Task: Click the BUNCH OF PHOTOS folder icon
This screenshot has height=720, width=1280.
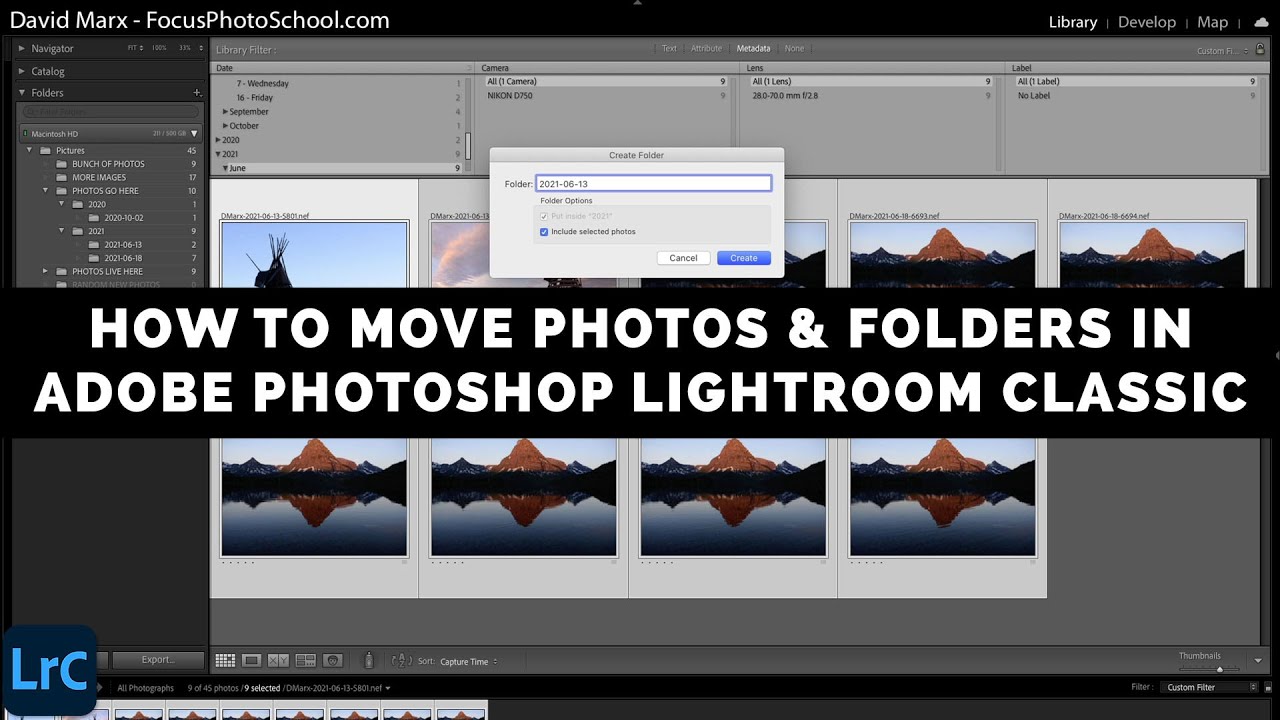Action: (61, 164)
